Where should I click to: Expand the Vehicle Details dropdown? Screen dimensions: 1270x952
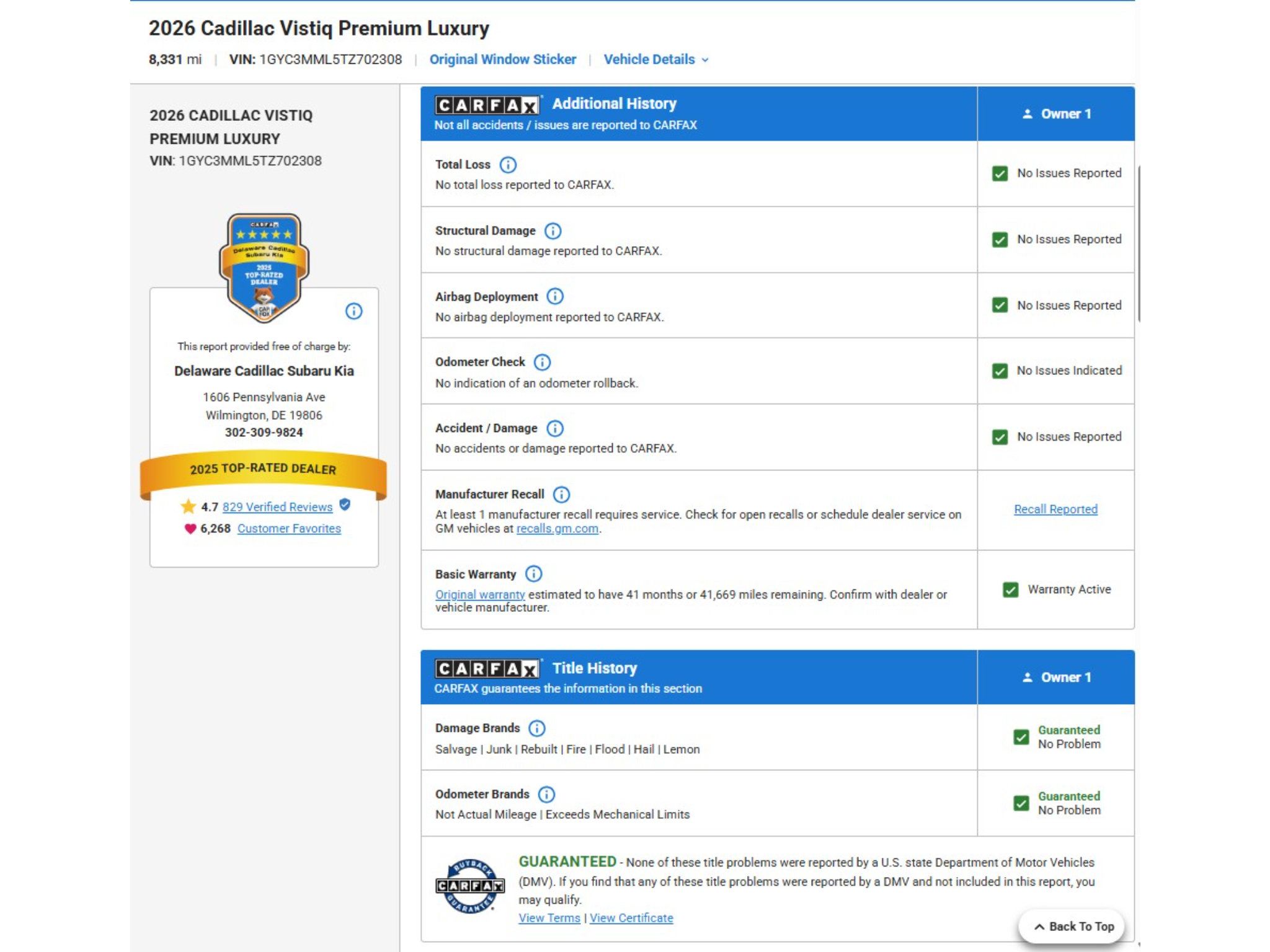(x=656, y=59)
